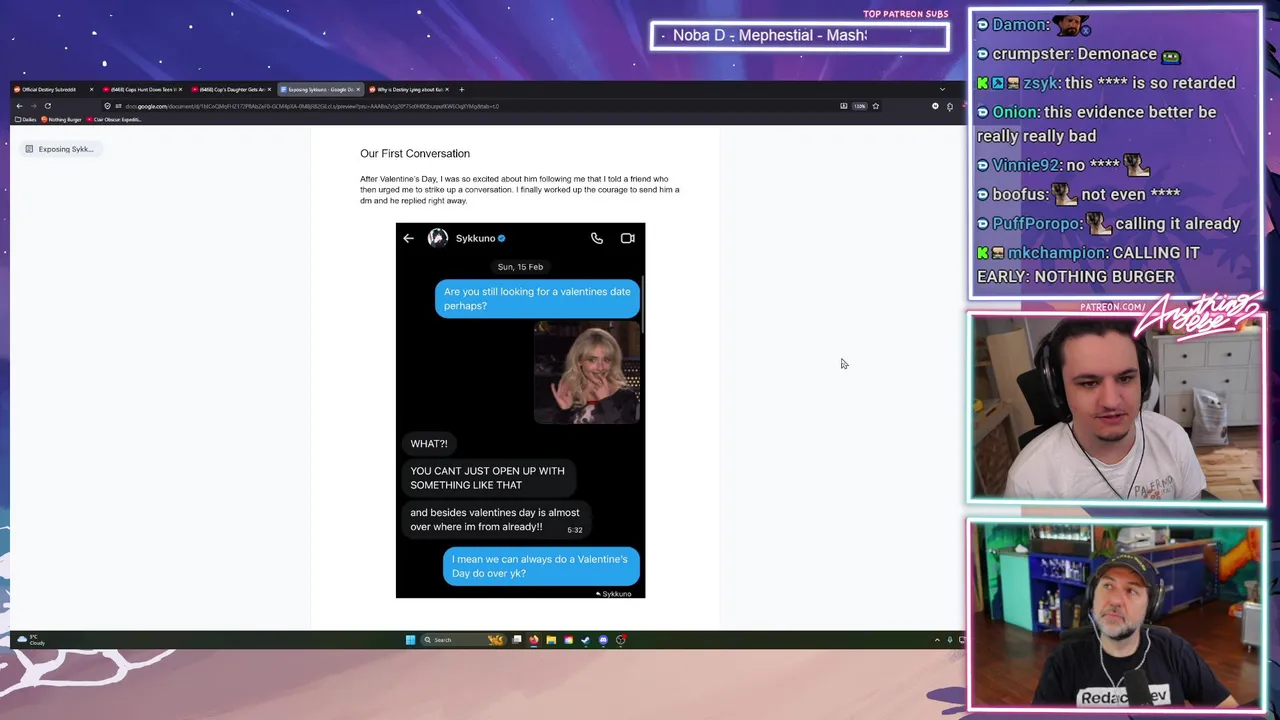Click the microphone icon in system tray
Image resolution: width=1280 pixels, height=720 pixels.
tap(950, 640)
